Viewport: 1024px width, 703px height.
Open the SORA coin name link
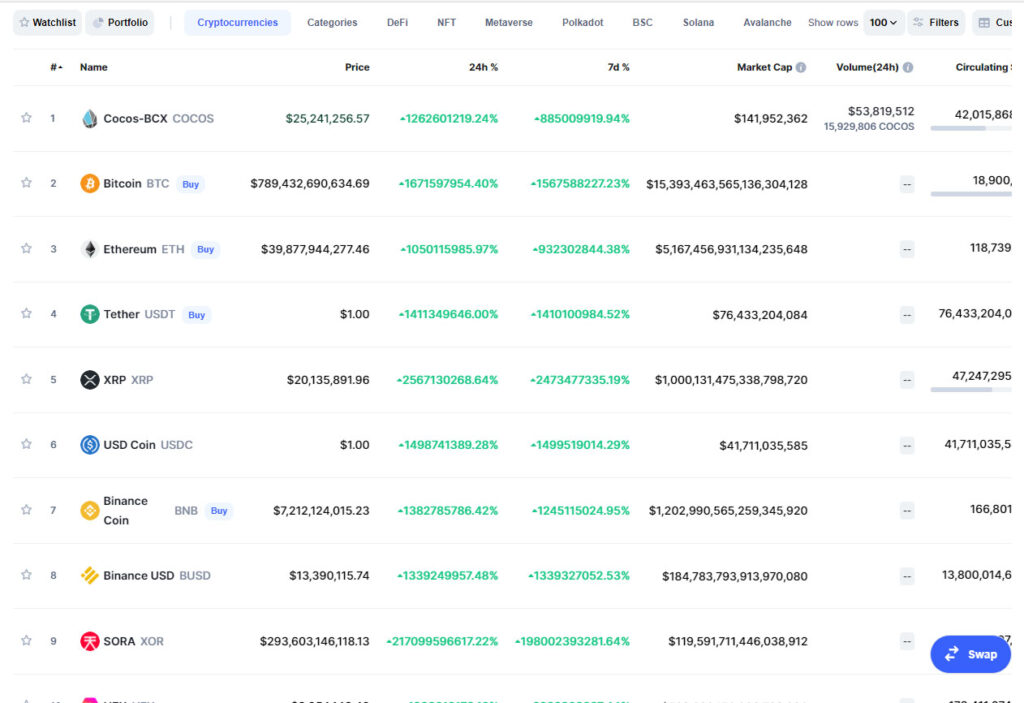click(119, 641)
